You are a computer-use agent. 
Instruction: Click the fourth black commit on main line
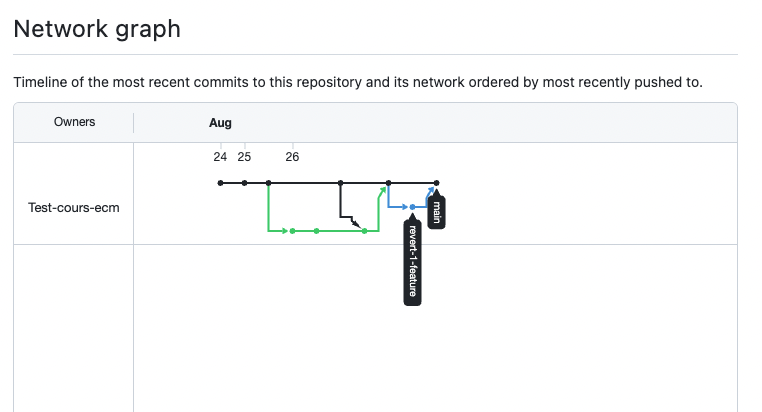tap(340, 183)
